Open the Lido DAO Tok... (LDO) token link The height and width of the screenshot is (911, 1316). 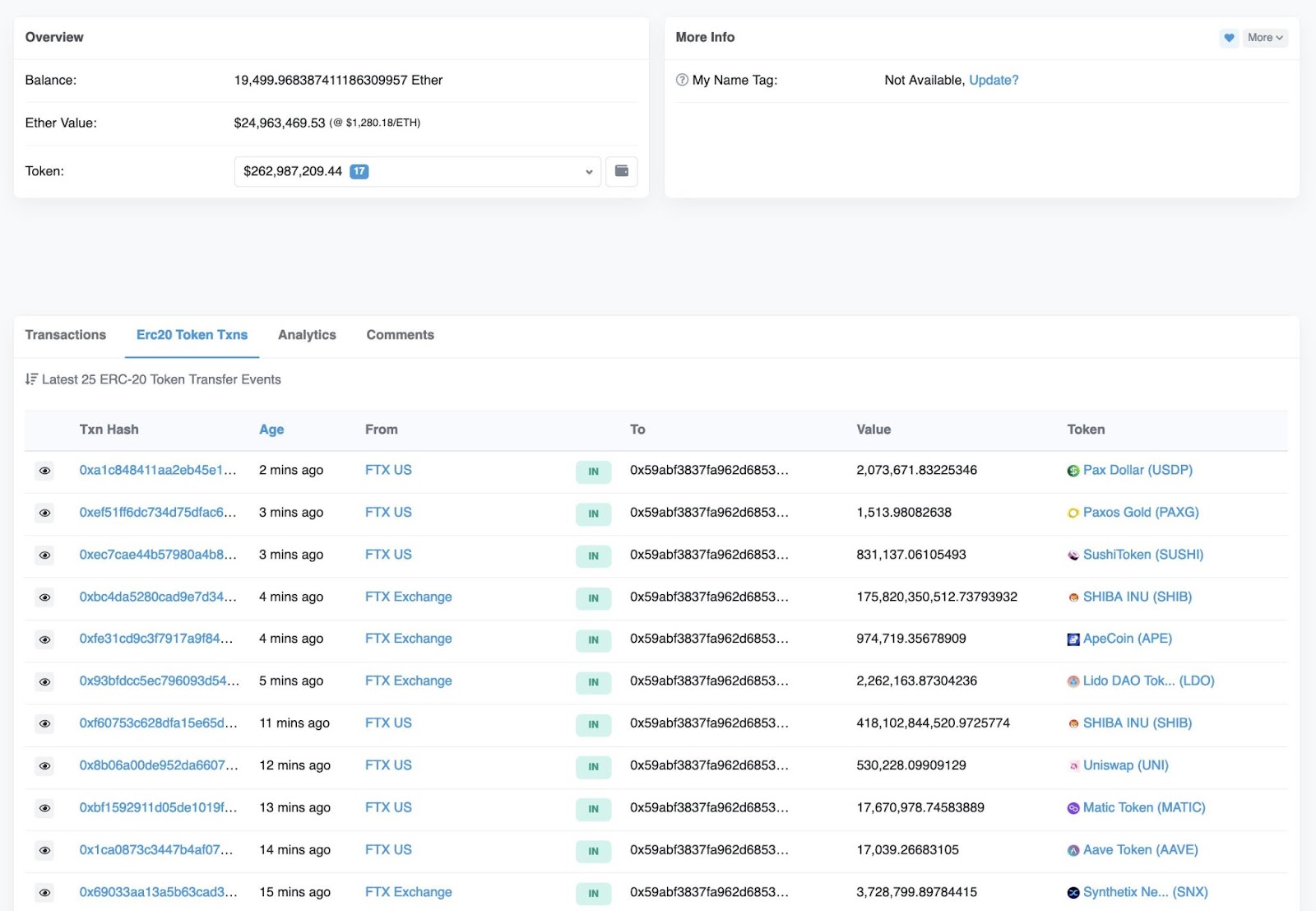click(x=1149, y=681)
